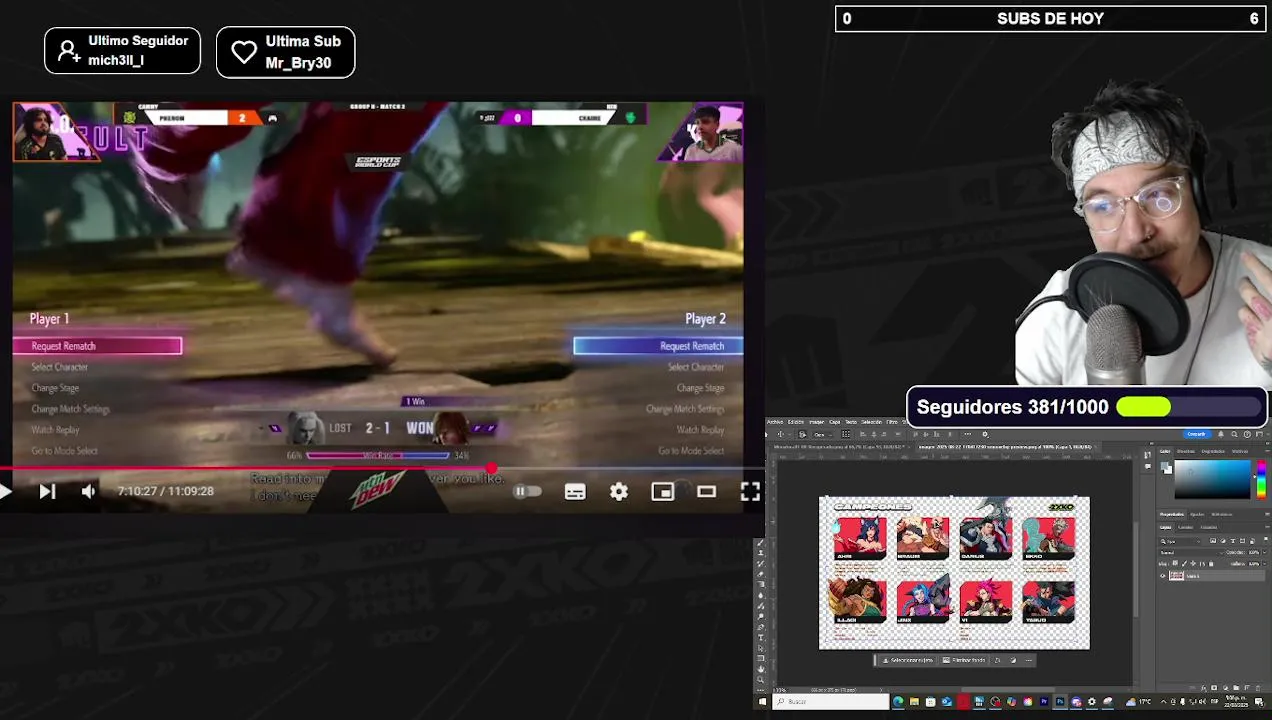Viewport: 1272px width, 720px height.
Task: Open Photoshop search magnifier
Action: tap(1234, 434)
